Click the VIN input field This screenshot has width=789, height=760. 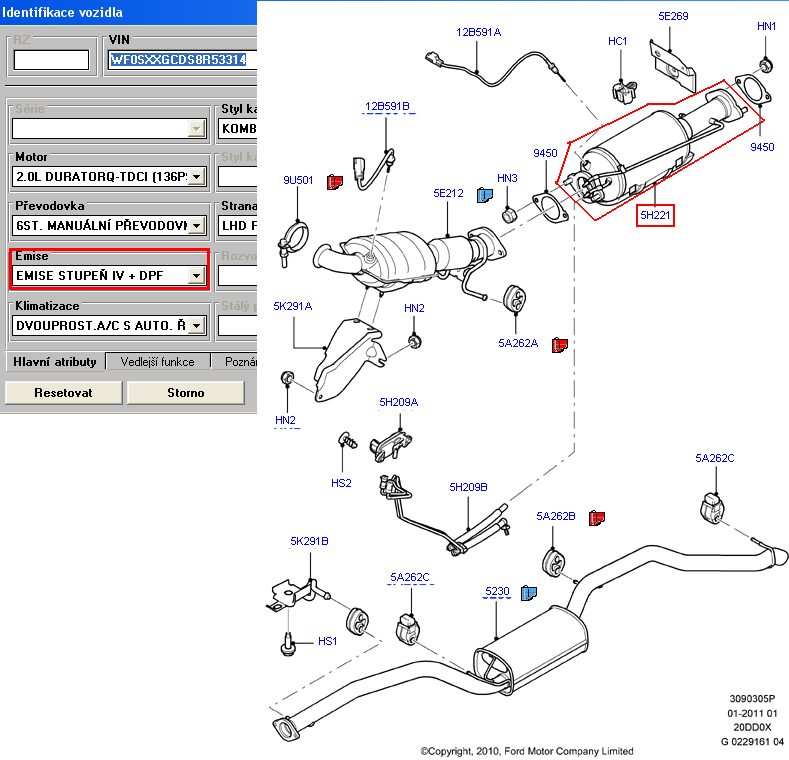[182, 60]
